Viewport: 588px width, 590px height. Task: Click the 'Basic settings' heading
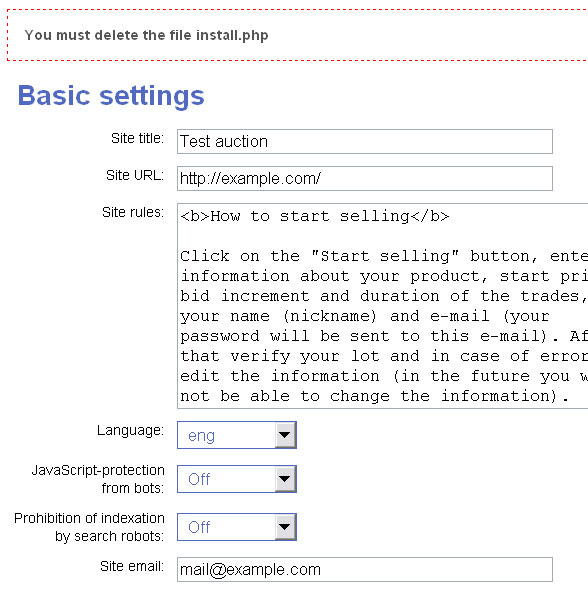click(111, 96)
